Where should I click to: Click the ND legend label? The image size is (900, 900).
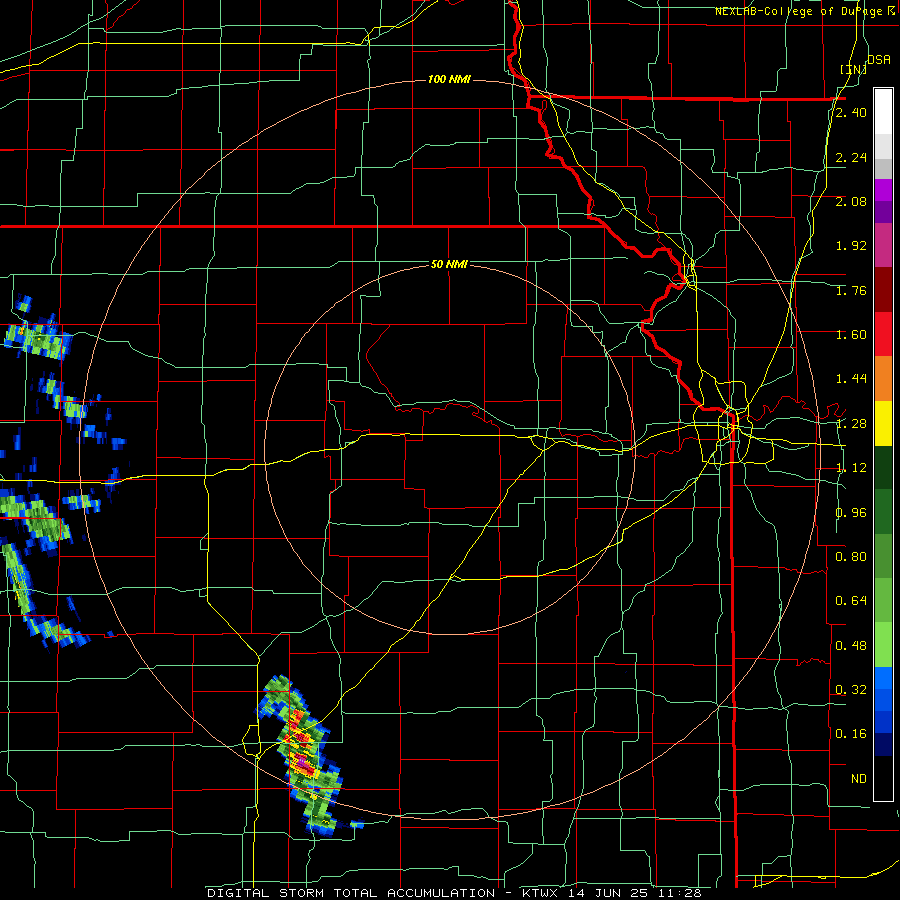[859, 779]
